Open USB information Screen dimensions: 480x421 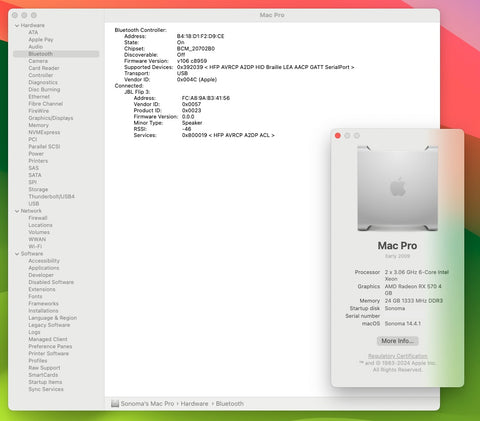pyautogui.click(x=34, y=204)
